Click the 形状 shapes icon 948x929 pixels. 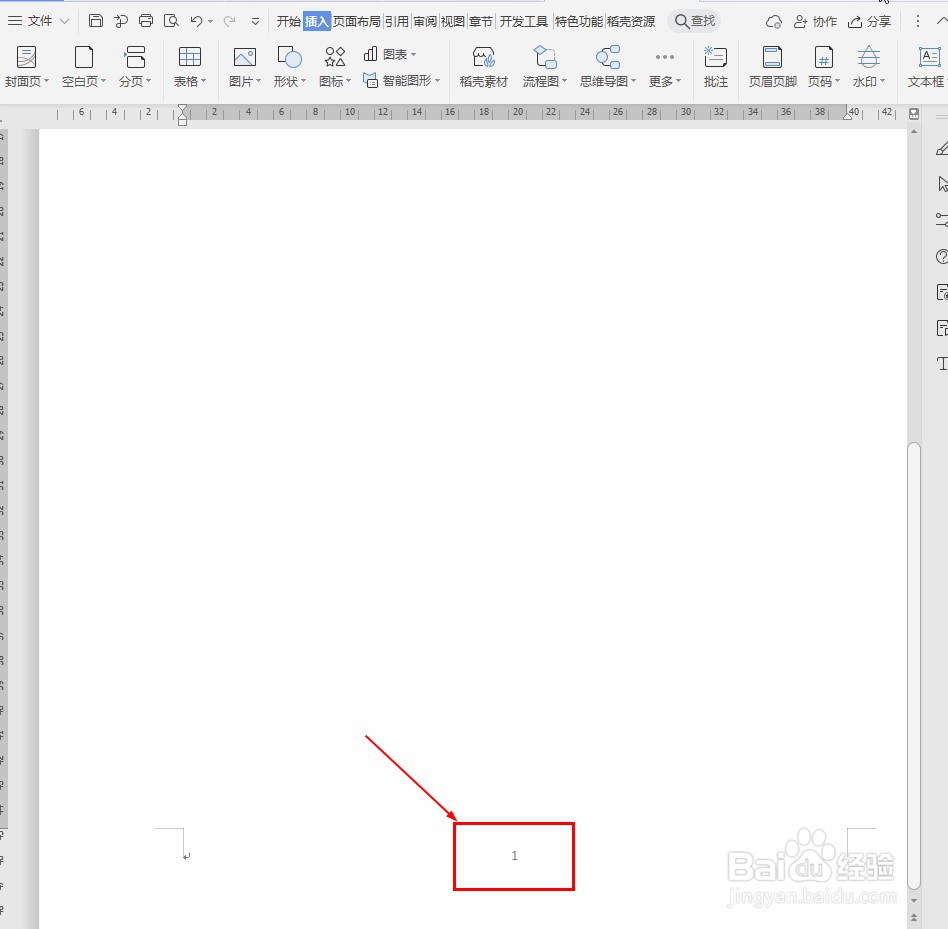click(x=289, y=57)
